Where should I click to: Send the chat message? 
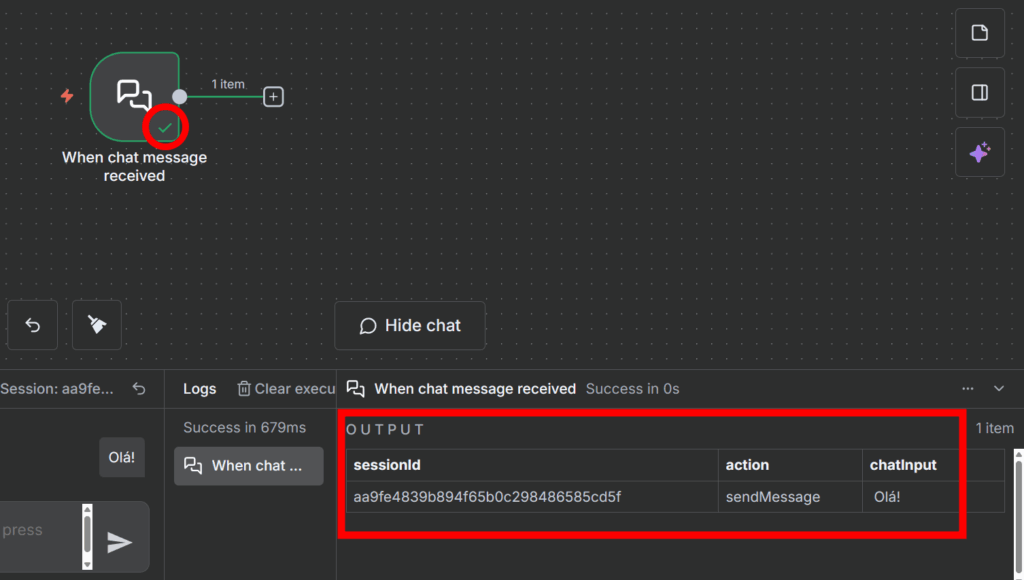[120, 542]
